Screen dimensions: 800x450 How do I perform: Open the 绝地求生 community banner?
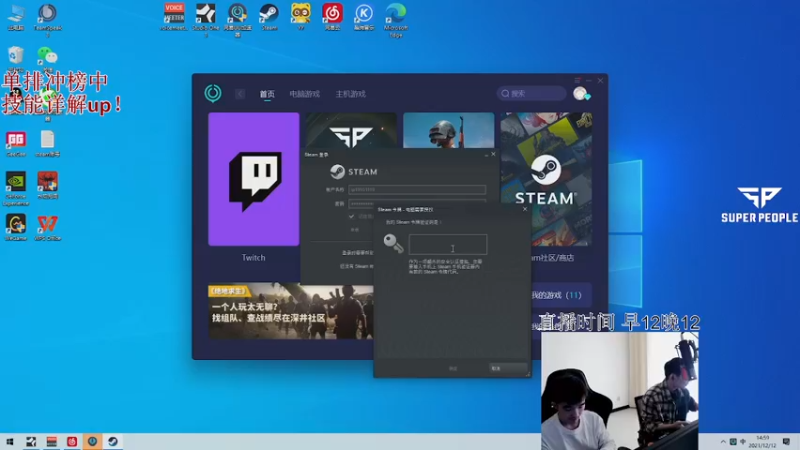click(x=291, y=311)
